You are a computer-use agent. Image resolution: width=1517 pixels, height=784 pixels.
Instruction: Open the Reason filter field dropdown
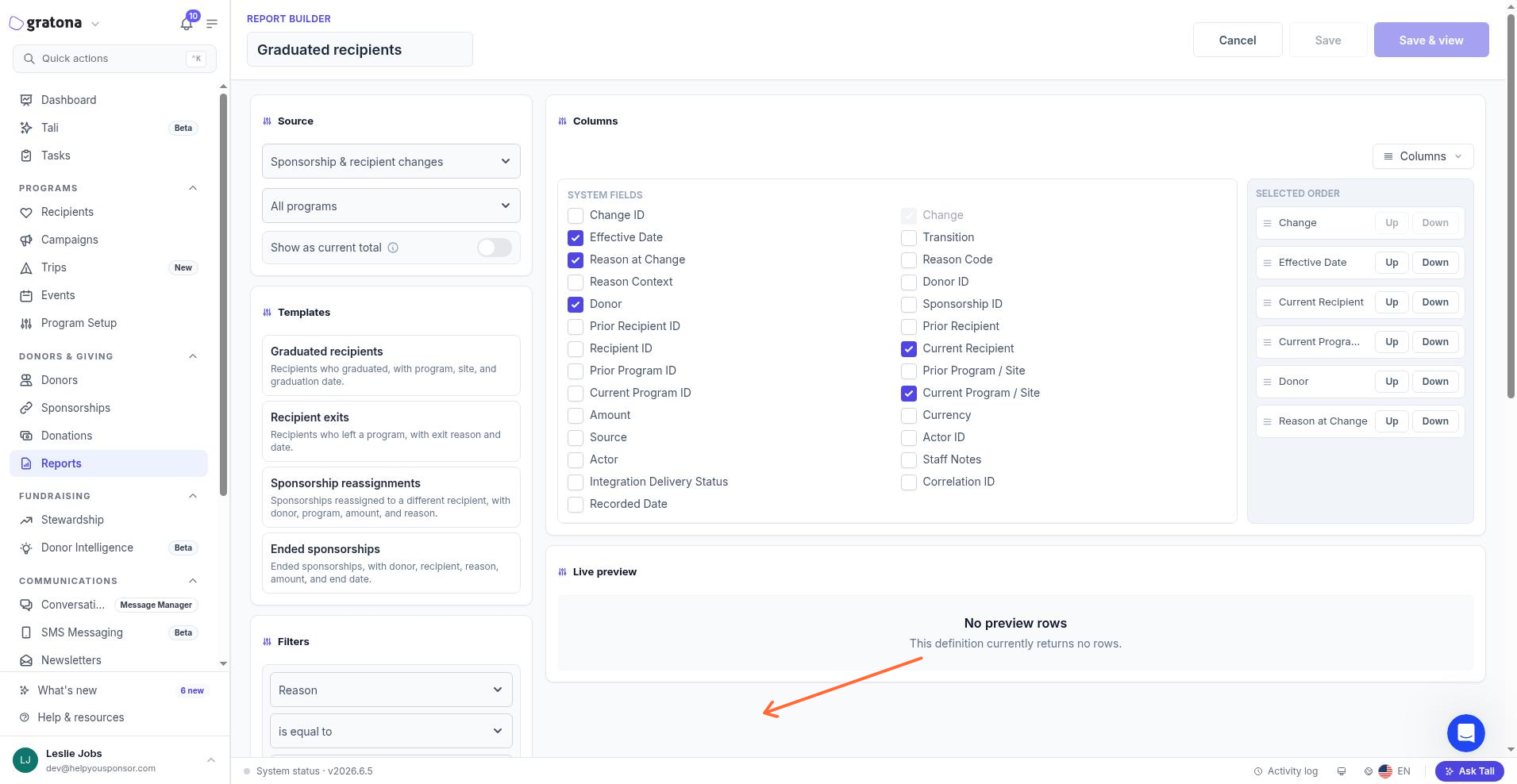tap(391, 690)
